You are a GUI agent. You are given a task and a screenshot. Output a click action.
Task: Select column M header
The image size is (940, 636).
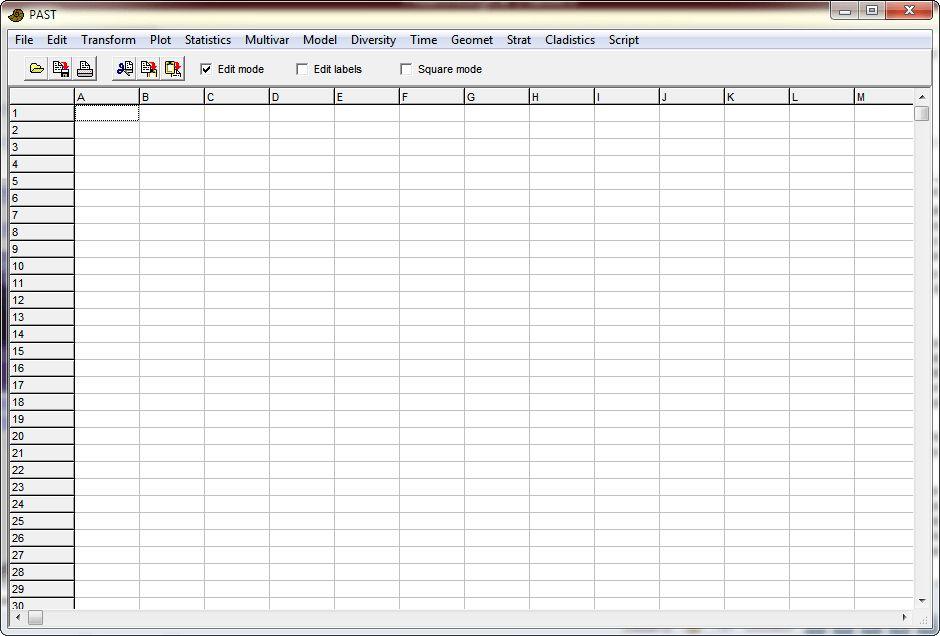pyautogui.click(x=884, y=97)
